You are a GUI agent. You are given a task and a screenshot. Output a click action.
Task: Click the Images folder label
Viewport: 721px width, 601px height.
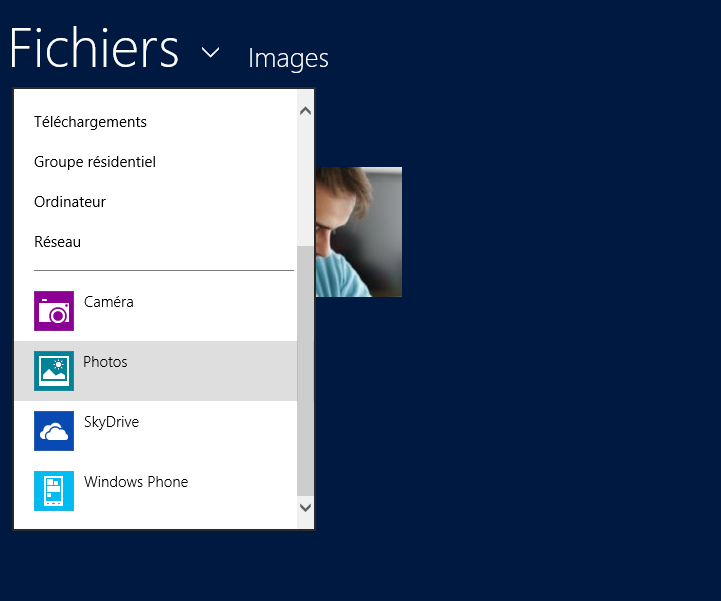(x=288, y=58)
